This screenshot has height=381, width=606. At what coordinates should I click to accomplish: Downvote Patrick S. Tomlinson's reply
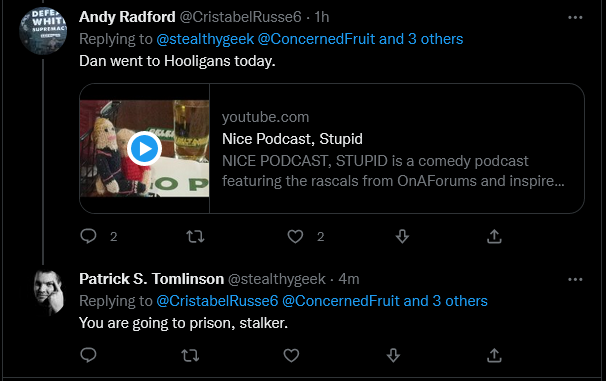(x=393, y=355)
